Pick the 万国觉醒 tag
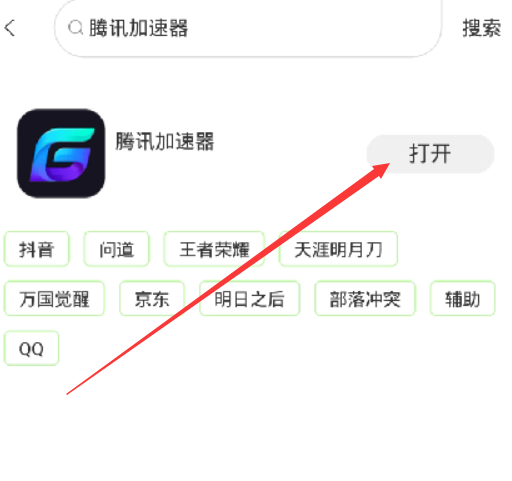 pos(54,298)
